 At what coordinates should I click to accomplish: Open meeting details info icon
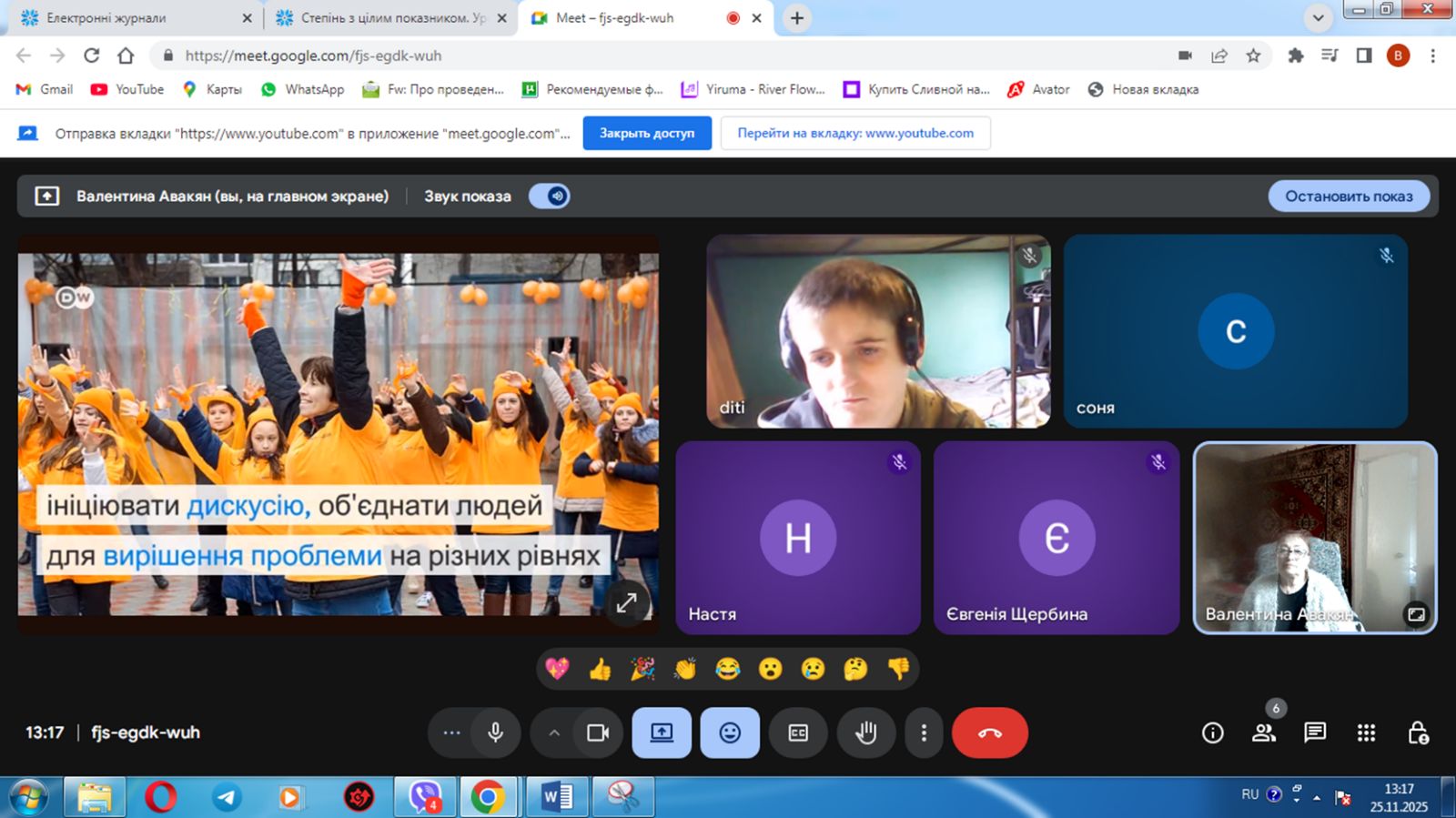1212,732
